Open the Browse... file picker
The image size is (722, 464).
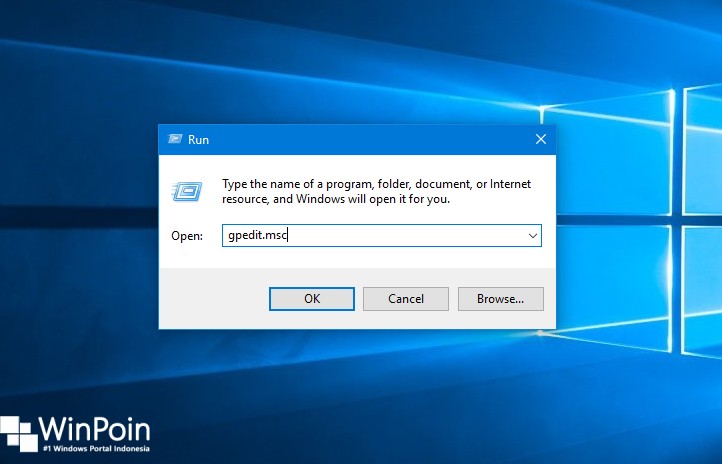point(501,299)
